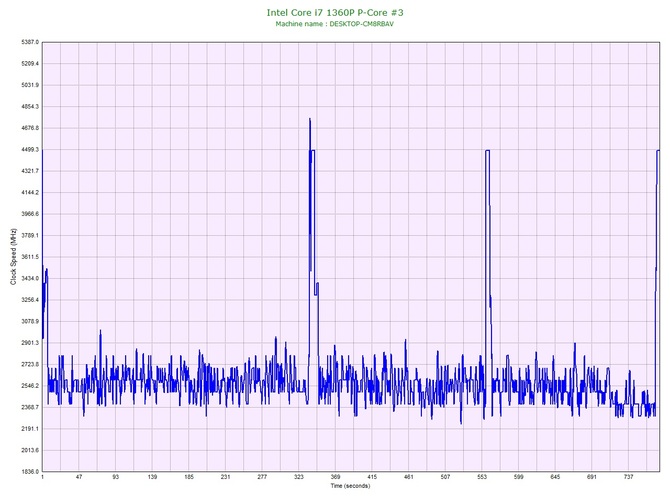The height and width of the screenshot is (503, 670).
Task: Click the x-axis tick label 139
Action: [152, 477]
